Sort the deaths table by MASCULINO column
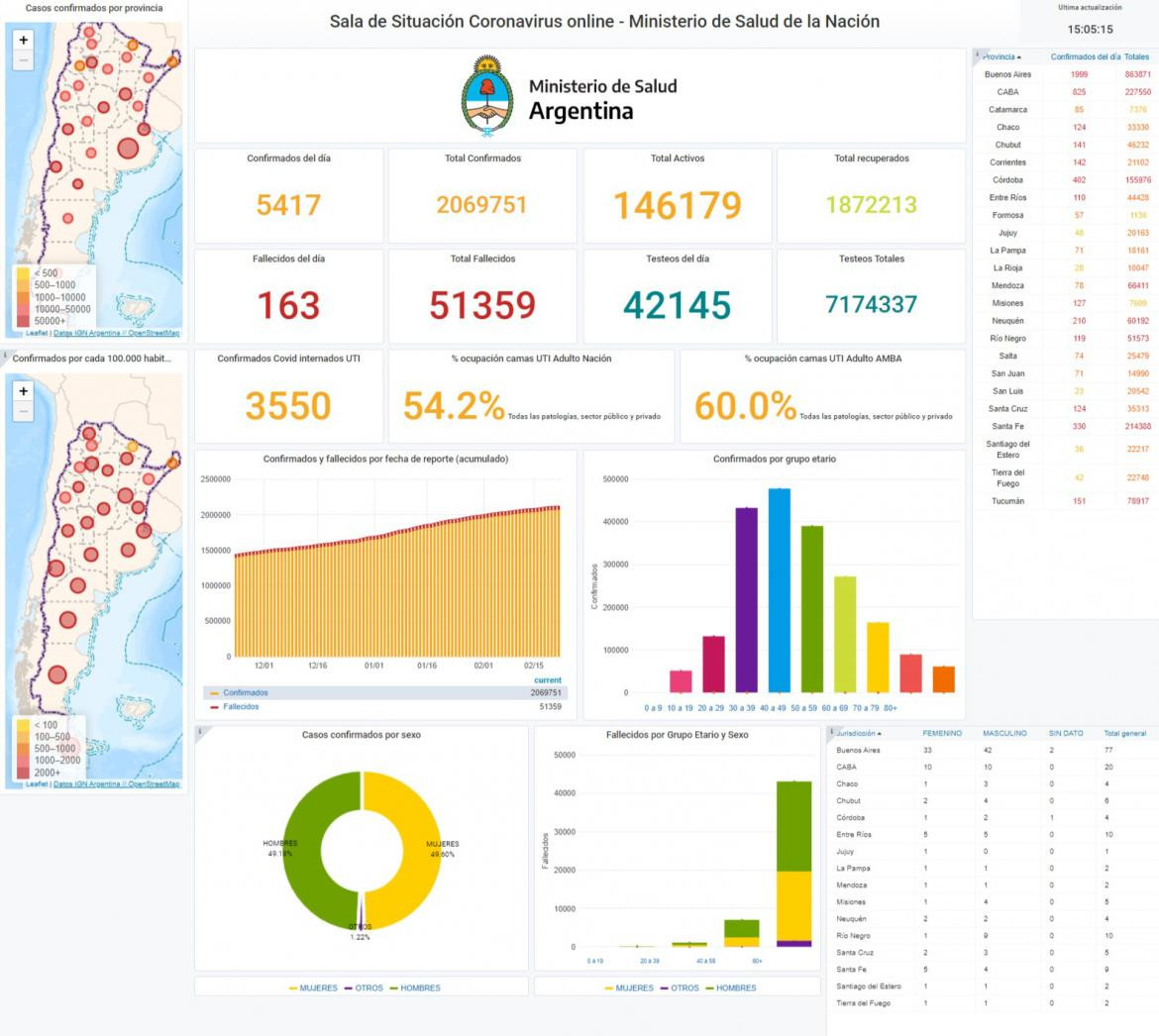This screenshot has width=1159, height=1036. click(1004, 734)
